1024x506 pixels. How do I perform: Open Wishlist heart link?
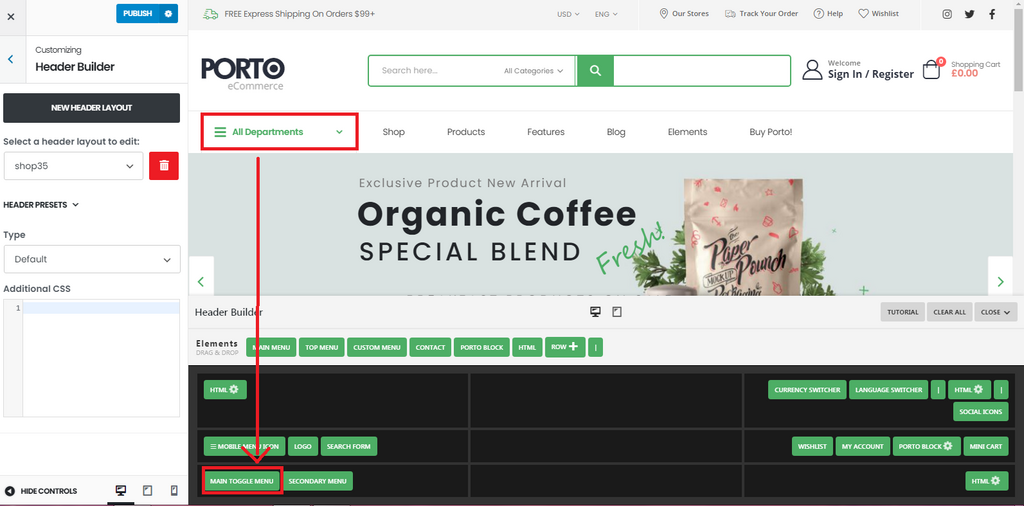tap(878, 14)
